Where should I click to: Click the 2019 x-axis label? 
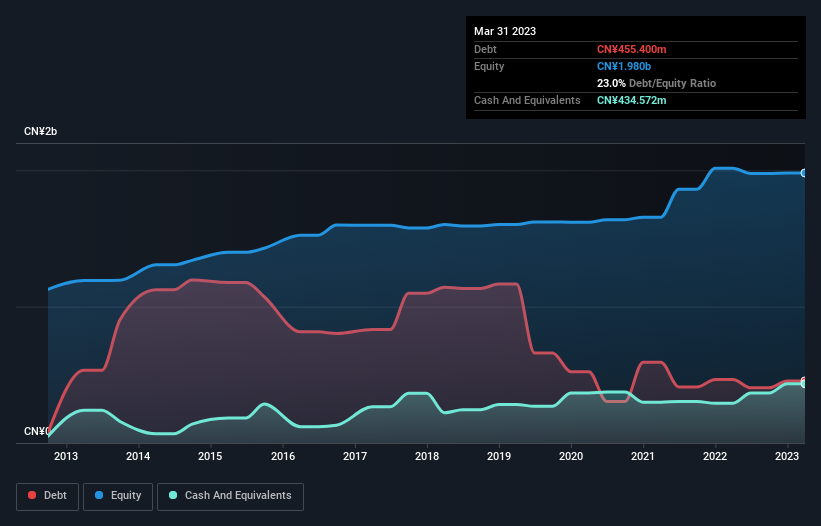pos(499,456)
